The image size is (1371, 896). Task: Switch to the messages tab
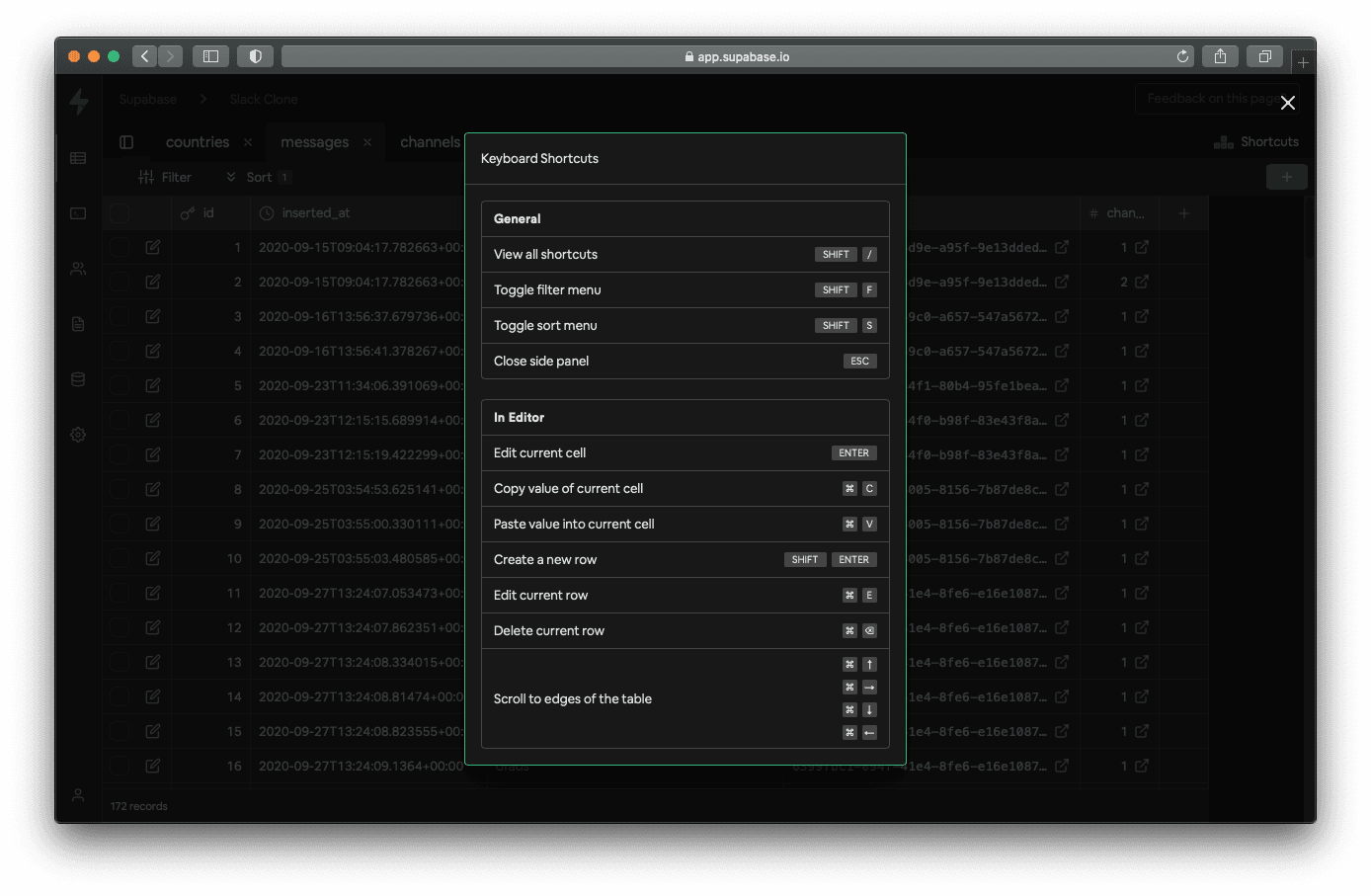(x=314, y=142)
